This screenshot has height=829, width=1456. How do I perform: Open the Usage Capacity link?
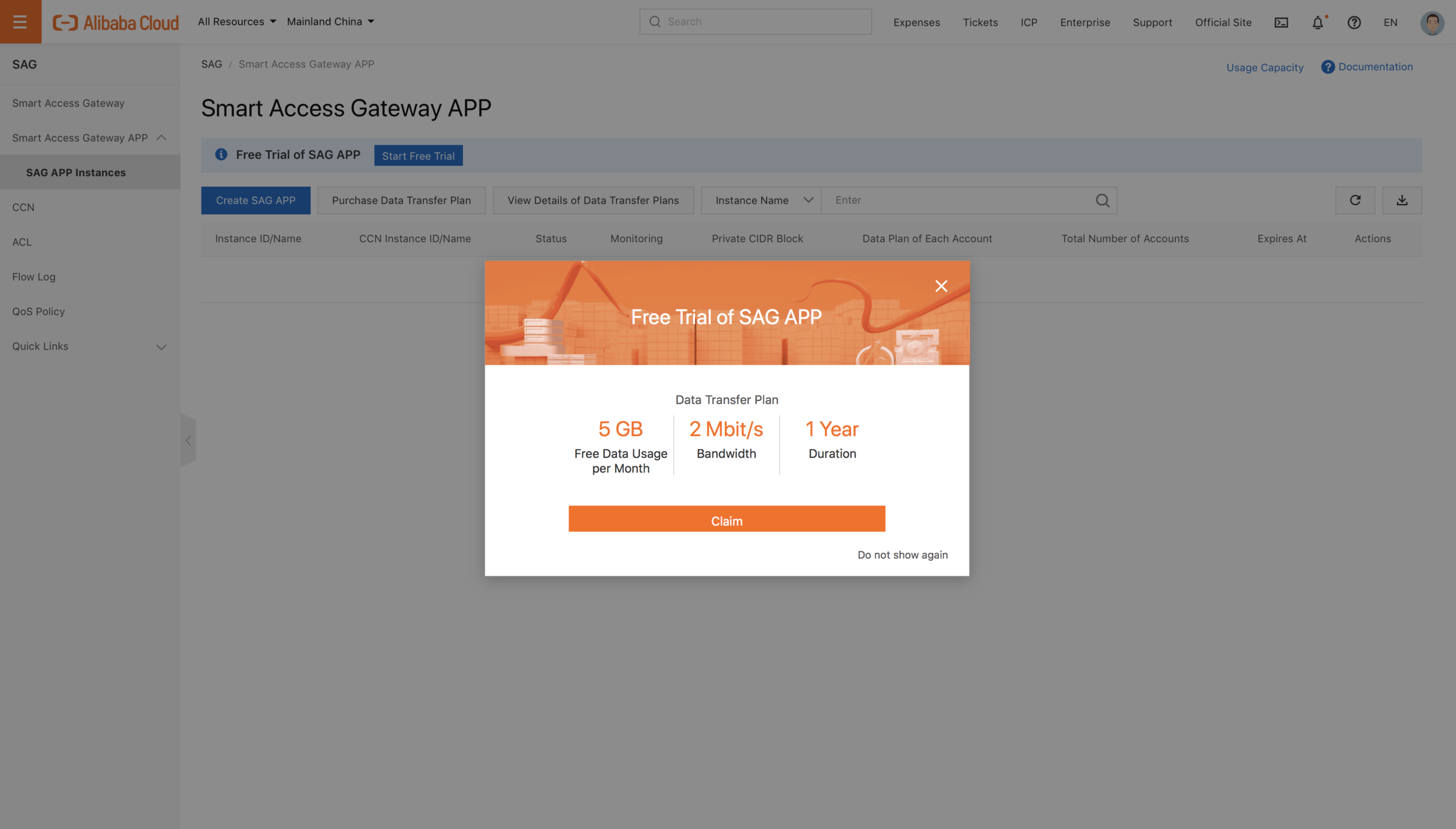click(1264, 67)
